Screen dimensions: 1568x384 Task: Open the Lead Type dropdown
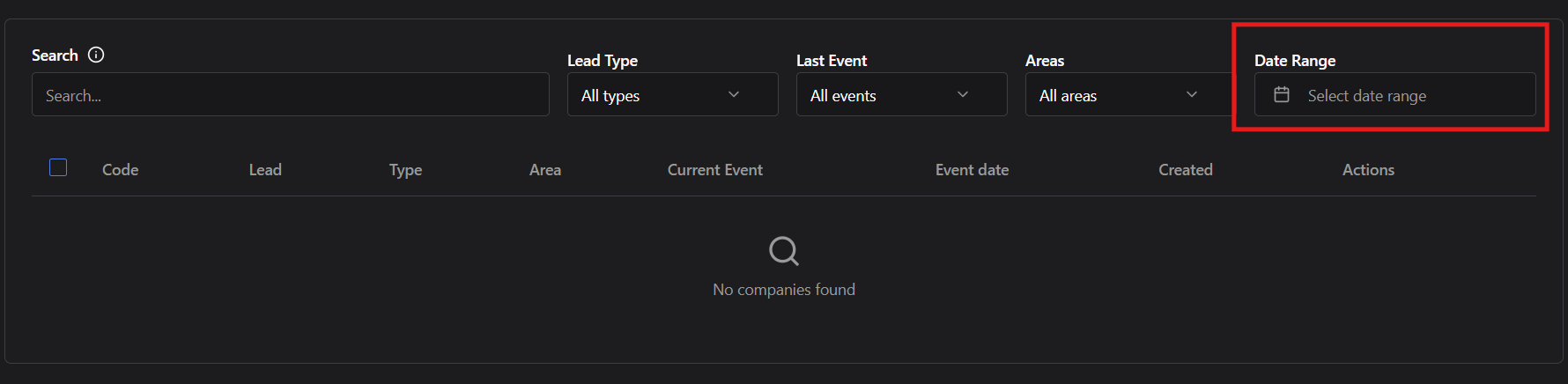[672, 95]
